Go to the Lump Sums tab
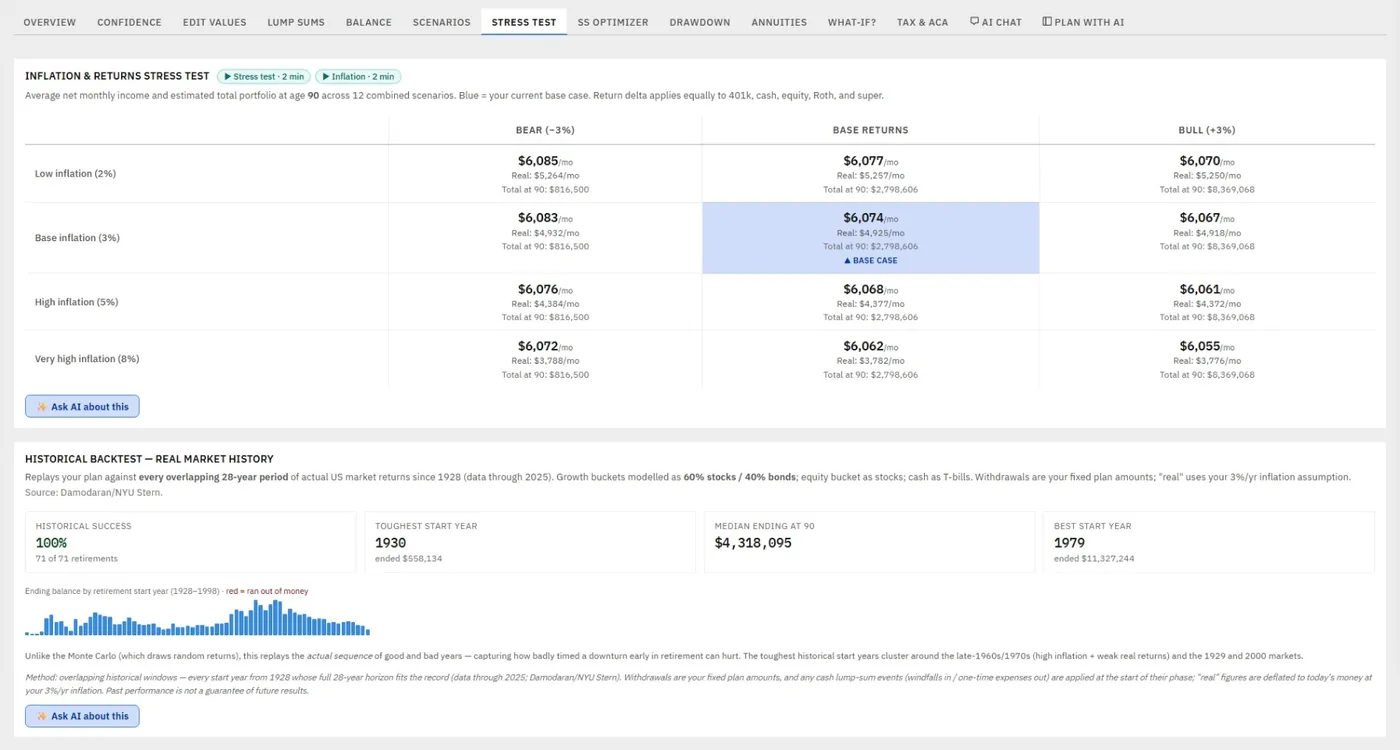1400x750 pixels. pyautogui.click(x=296, y=22)
